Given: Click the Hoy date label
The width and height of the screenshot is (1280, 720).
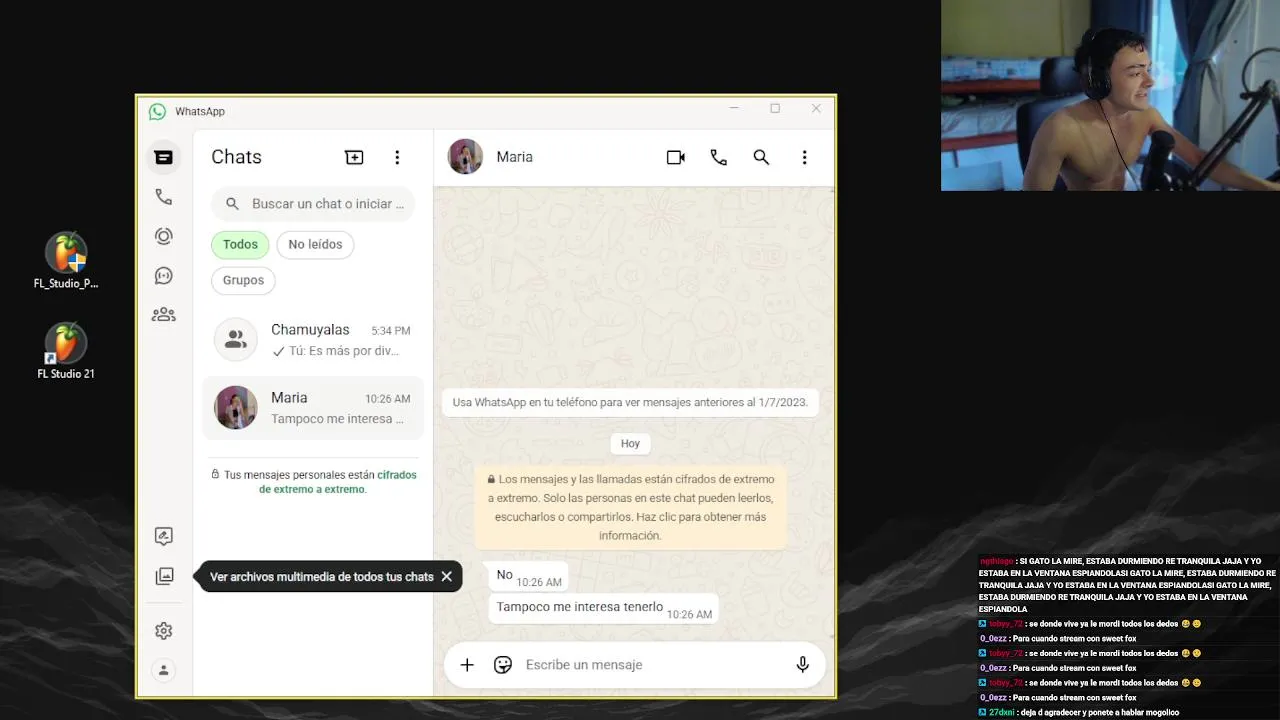Looking at the screenshot, I should coord(630,443).
